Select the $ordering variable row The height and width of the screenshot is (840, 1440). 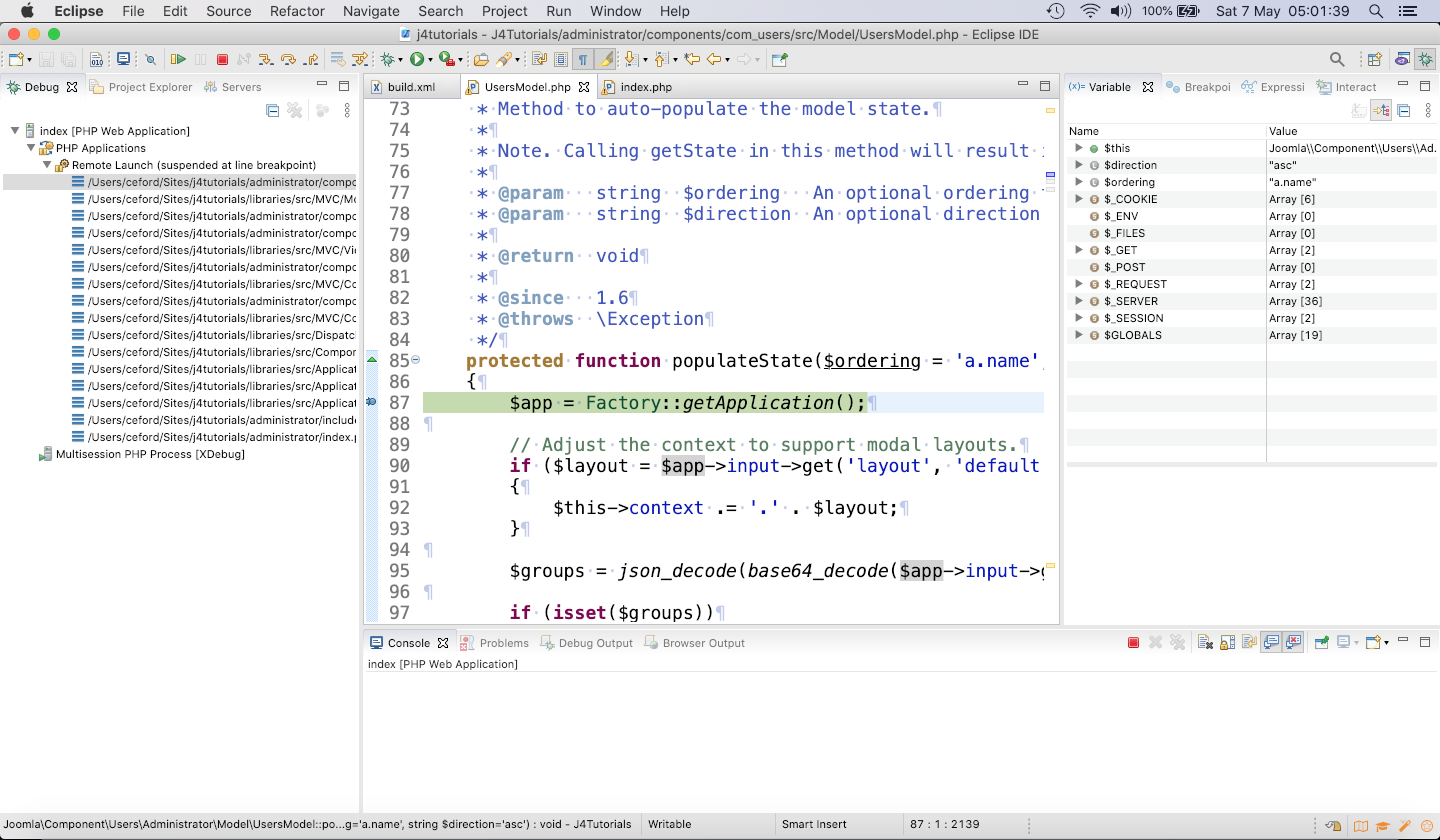(x=1252, y=182)
